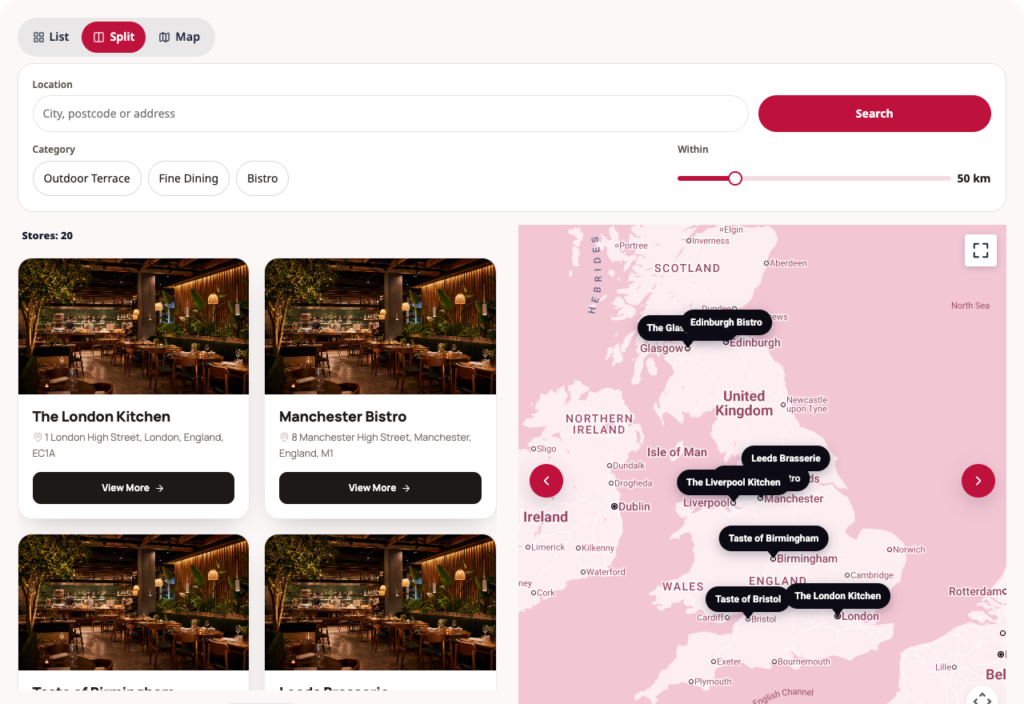Click the Taste of Bristol map marker
This screenshot has width=1024, height=704.
coord(748,600)
